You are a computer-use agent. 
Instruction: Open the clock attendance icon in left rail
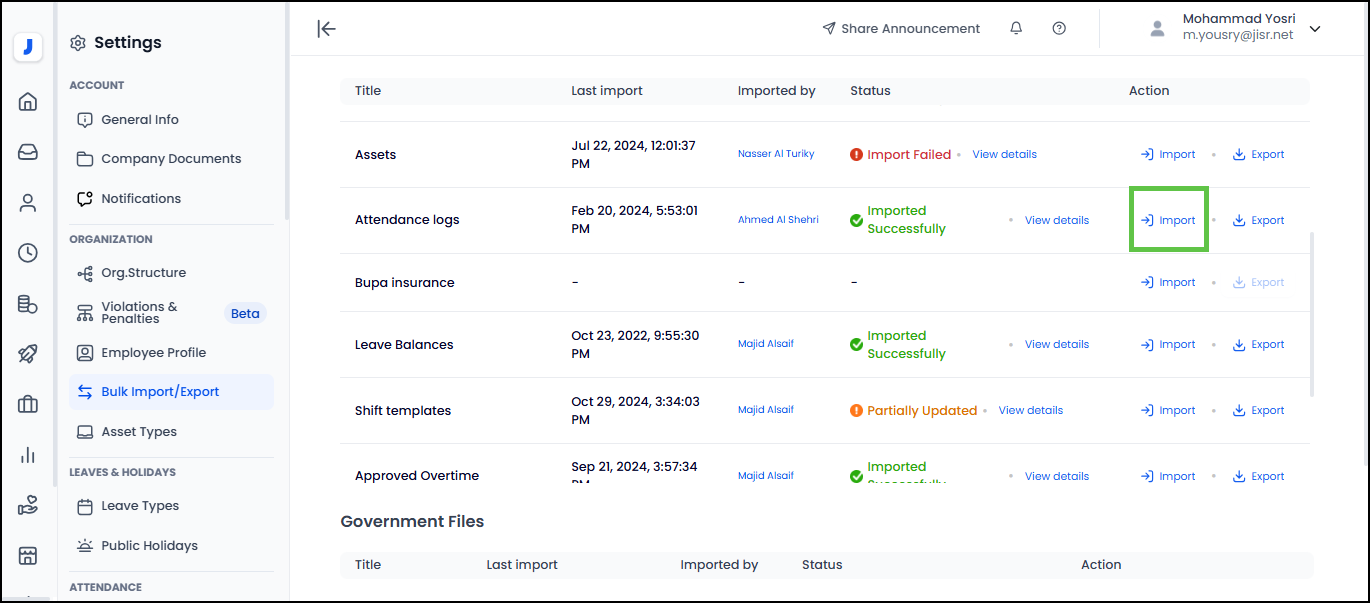click(28, 253)
